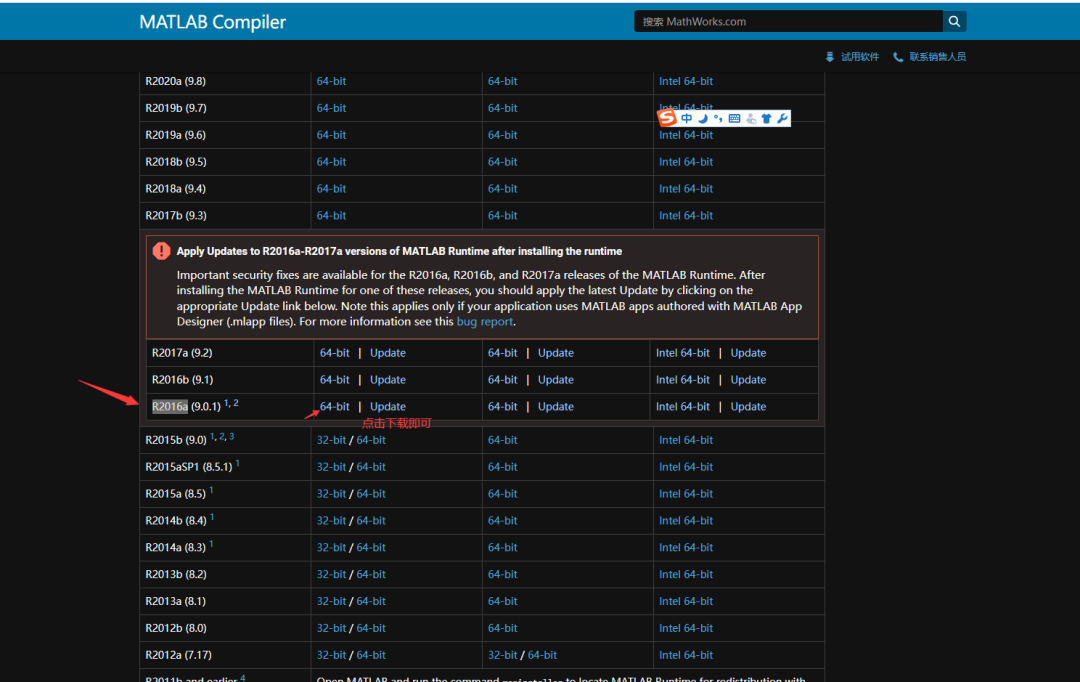Open footnote 2 beside R2016a (9.0.1)
This screenshot has width=1080, height=682.
tap(236, 403)
